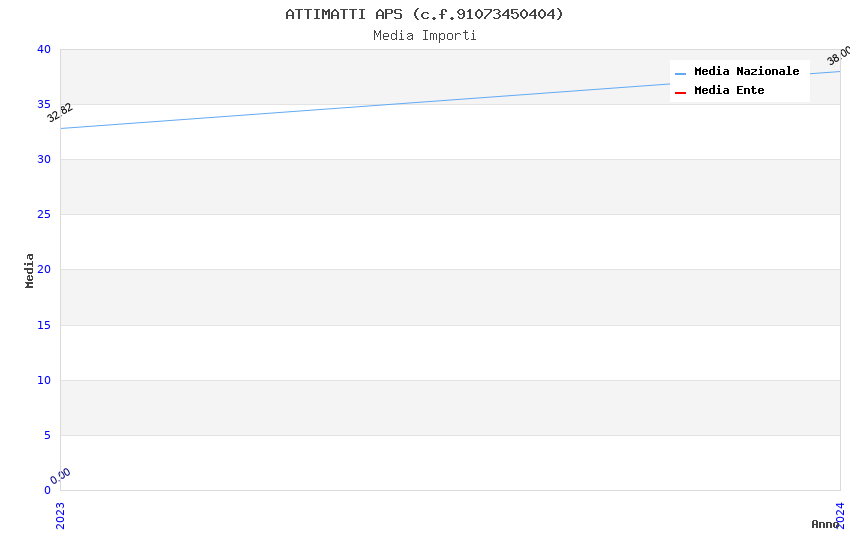Select the Media Ente legend label
The width and height of the screenshot is (850, 550).
pyautogui.click(x=729, y=91)
